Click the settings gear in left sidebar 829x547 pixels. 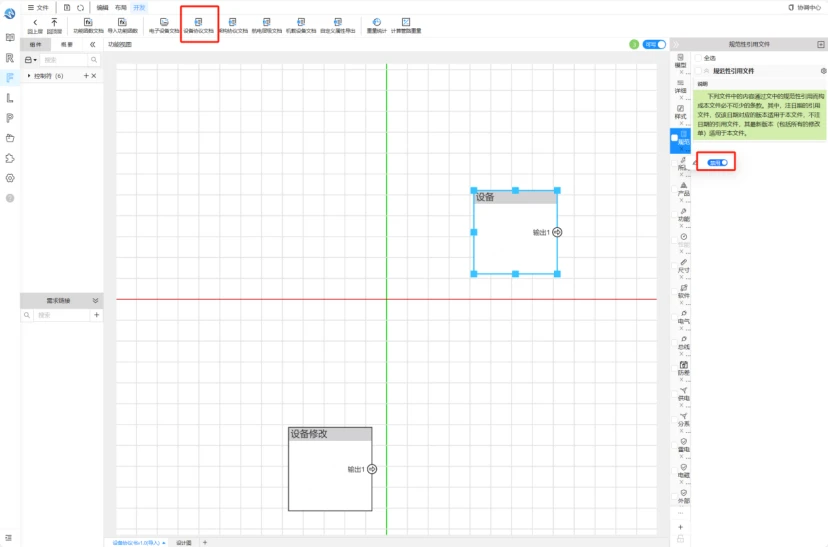tap(10, 178)
